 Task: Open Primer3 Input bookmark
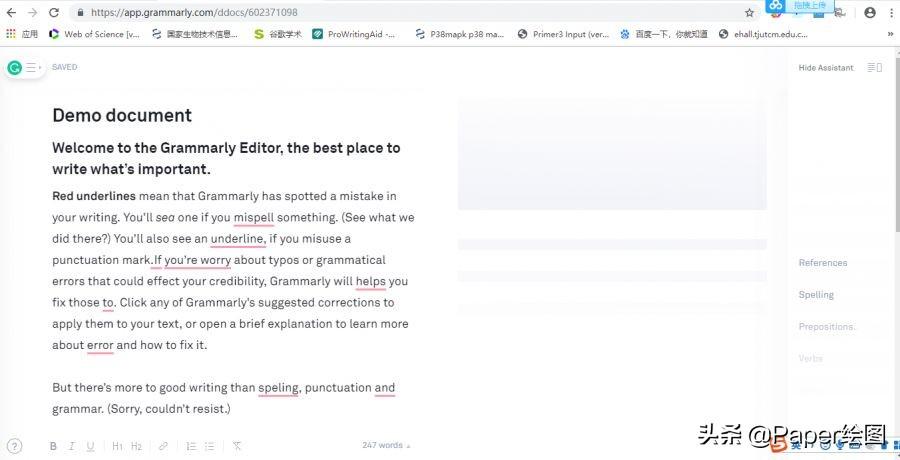563,34
